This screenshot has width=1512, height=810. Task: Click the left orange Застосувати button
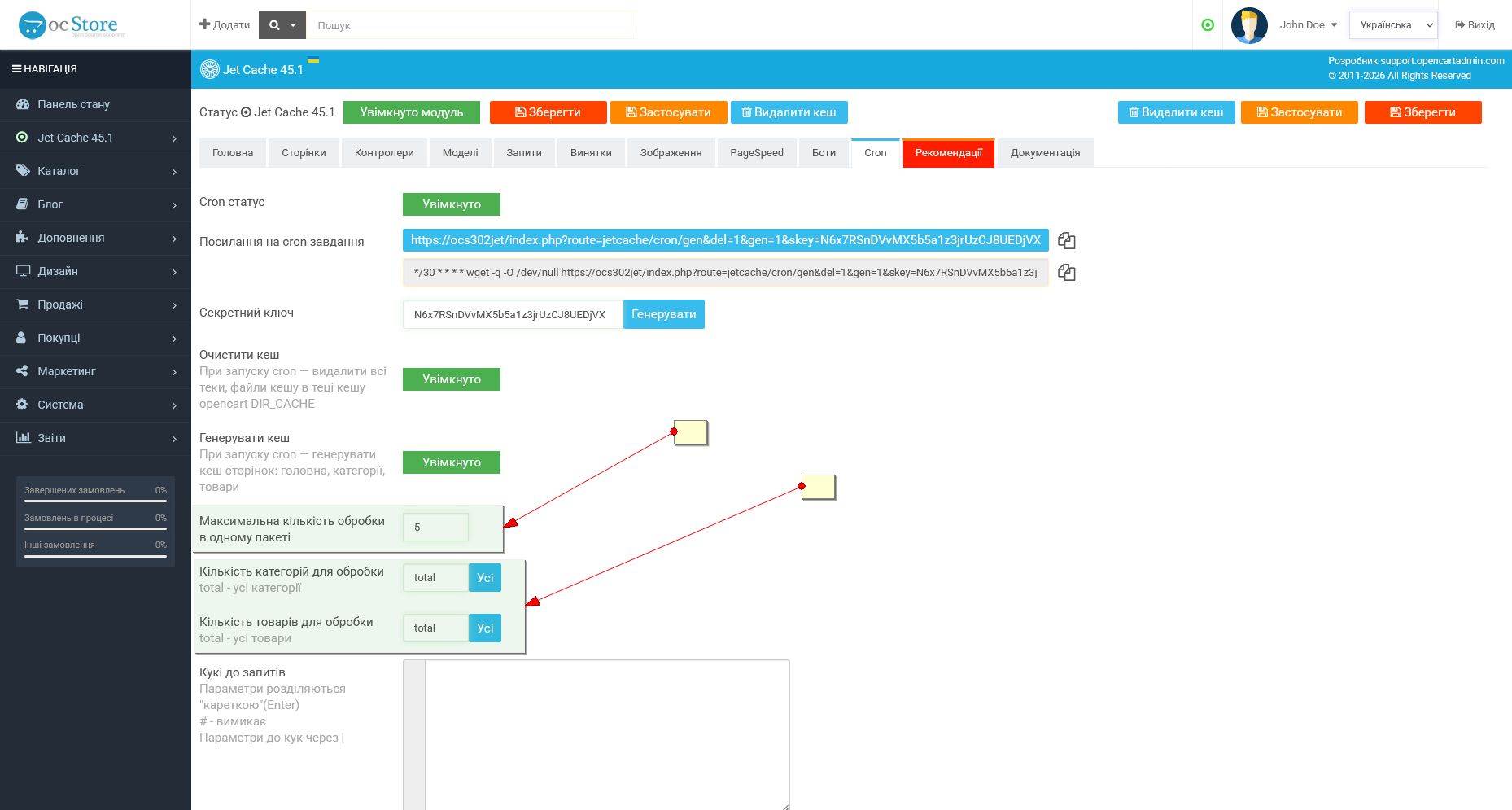[669, 112]
